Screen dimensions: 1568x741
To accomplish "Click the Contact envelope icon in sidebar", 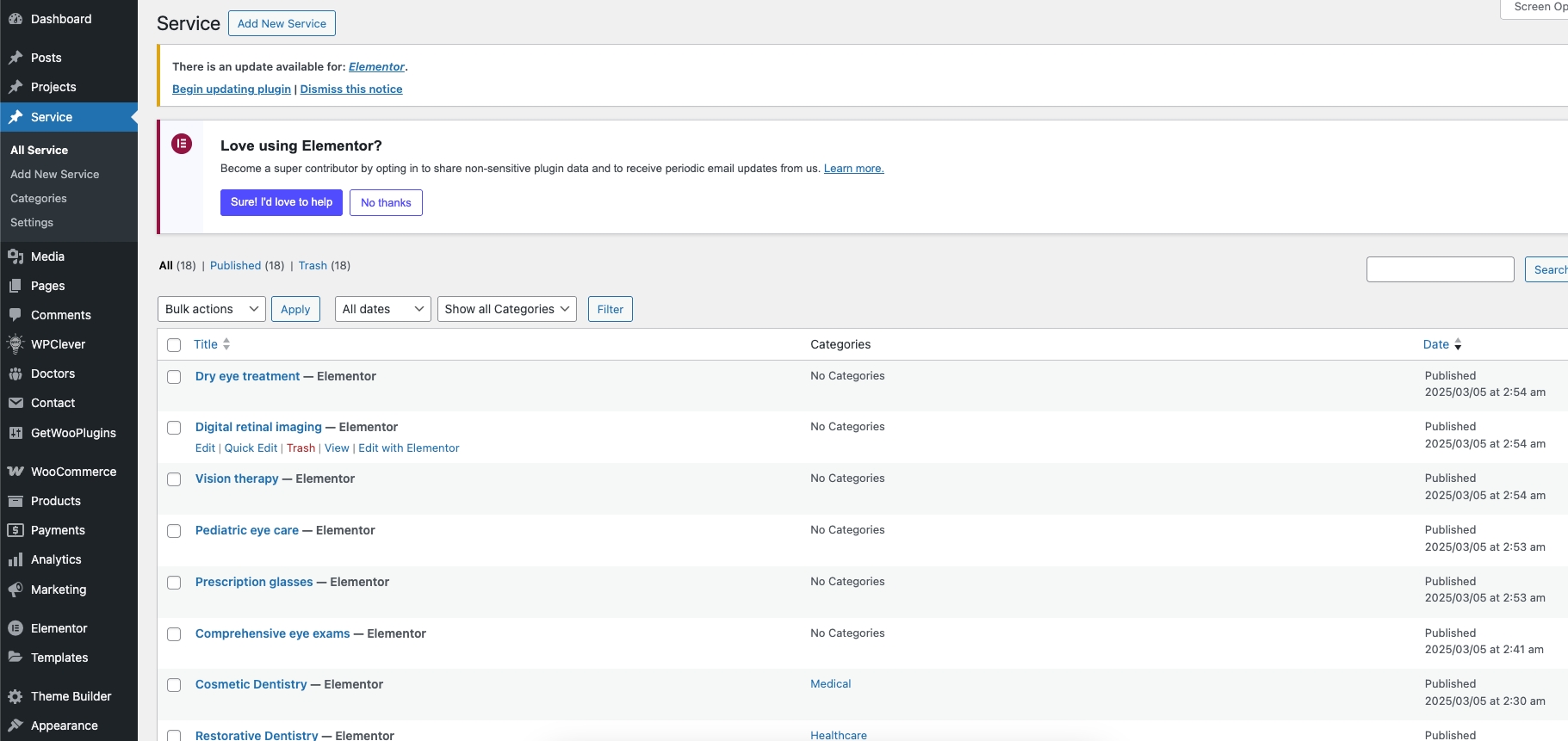I will (15, 403).
